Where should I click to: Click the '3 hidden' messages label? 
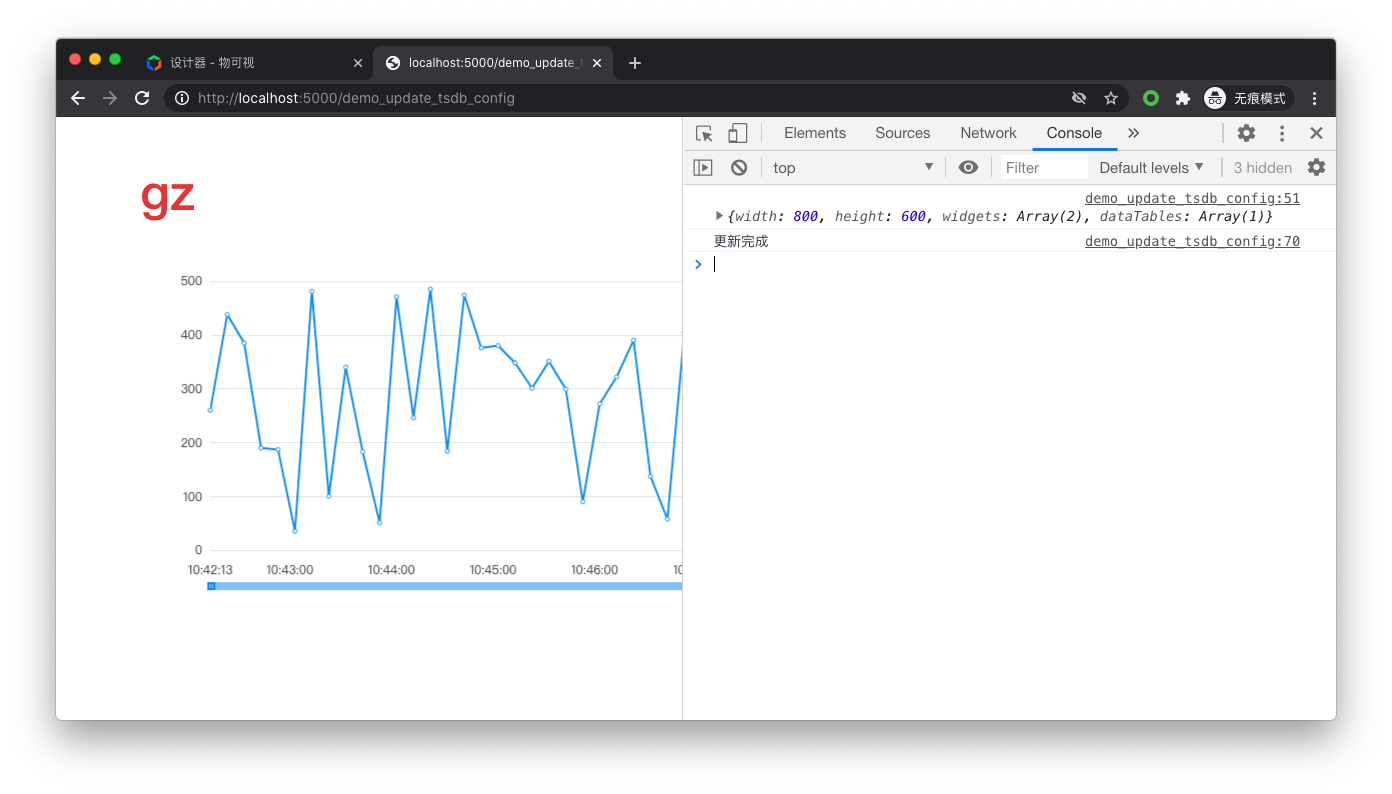click(x=1262, y=168)
